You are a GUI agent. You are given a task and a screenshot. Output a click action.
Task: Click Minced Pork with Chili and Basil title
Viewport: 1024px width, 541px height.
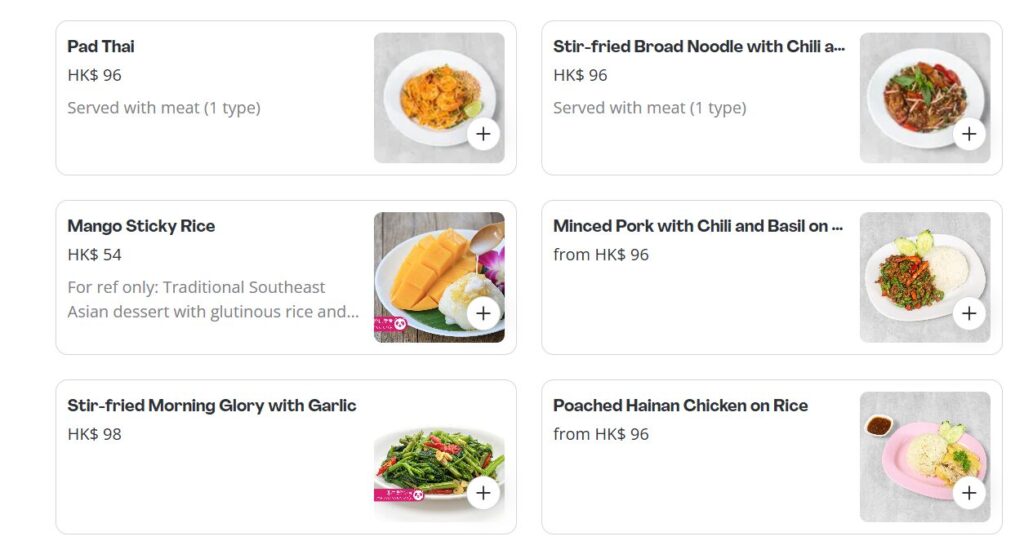coord(698,226)
